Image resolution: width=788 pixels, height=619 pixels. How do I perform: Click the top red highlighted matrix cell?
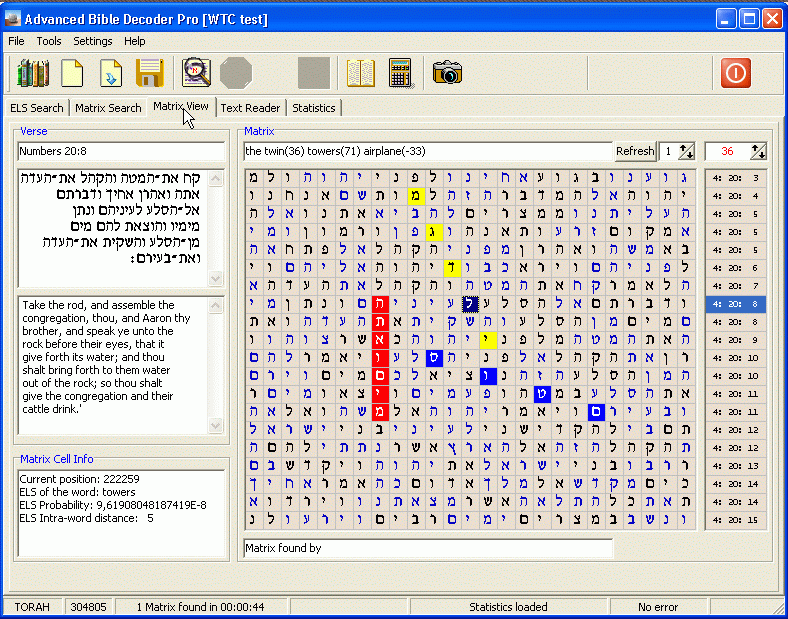tap(380, 304)
